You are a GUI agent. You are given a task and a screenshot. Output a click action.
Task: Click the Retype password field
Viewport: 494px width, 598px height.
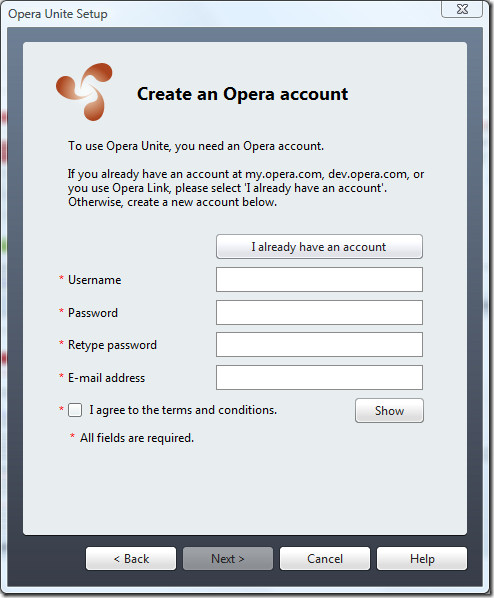319,344
